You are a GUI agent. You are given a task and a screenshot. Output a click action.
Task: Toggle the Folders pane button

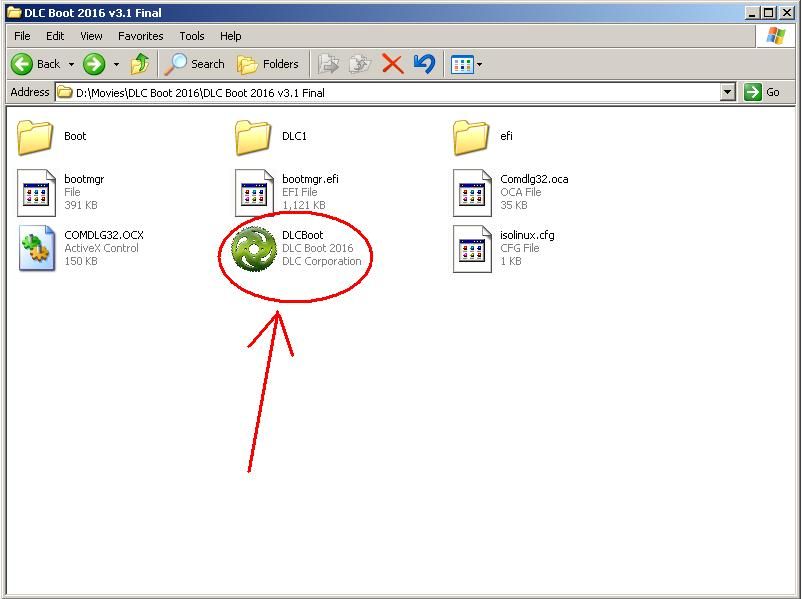point(268,64)
